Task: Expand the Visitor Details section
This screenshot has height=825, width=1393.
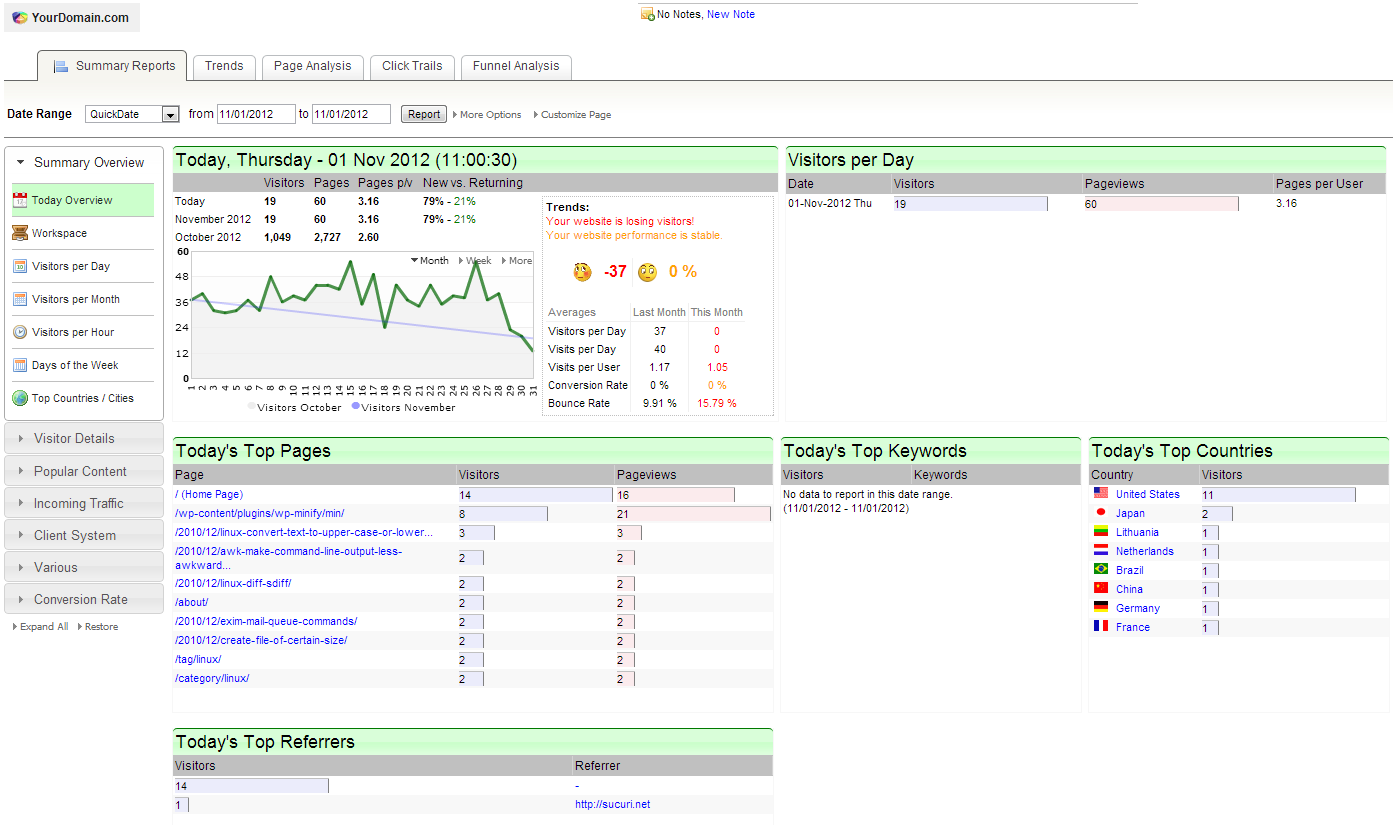Action: pyautogui.click(x=74, y=438)
